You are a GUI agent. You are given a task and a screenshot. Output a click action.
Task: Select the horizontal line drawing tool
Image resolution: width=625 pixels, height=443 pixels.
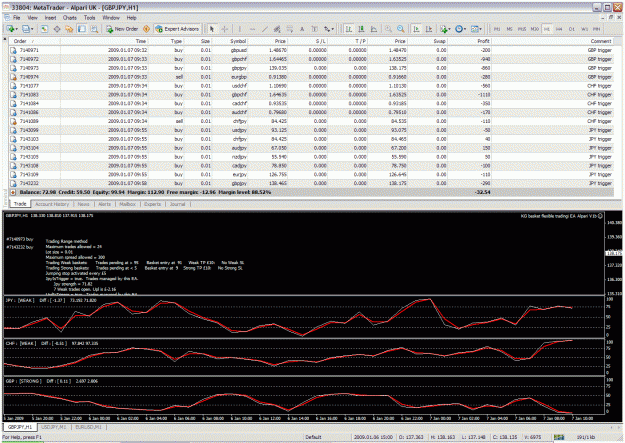[x=252, y=29]
